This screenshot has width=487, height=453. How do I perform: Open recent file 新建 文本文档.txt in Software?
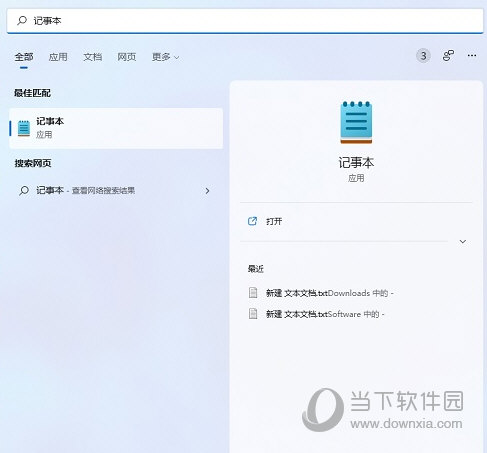325,314
